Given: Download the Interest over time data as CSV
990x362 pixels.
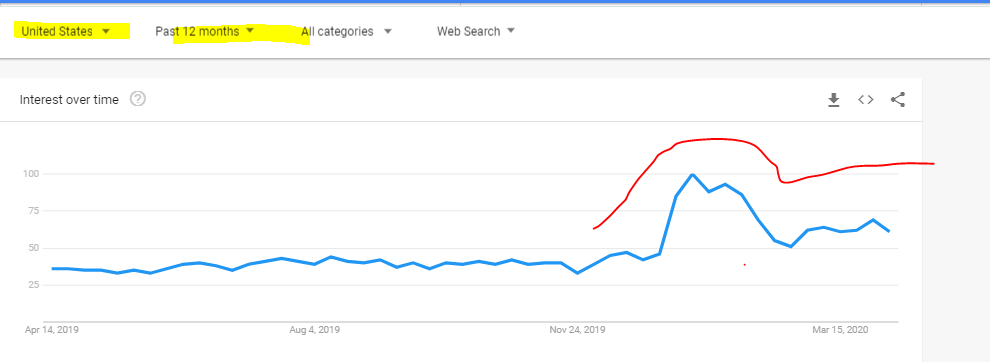Looking at the screenshot, I should [833, 100].
